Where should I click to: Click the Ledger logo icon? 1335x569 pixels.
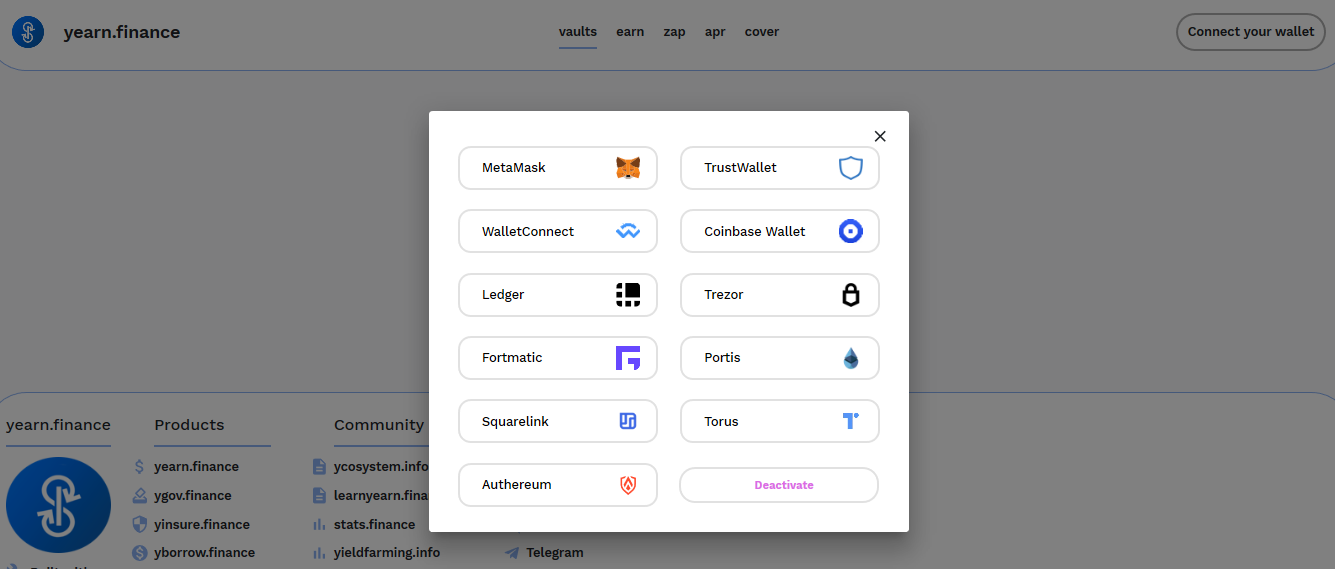coord(627,294)
